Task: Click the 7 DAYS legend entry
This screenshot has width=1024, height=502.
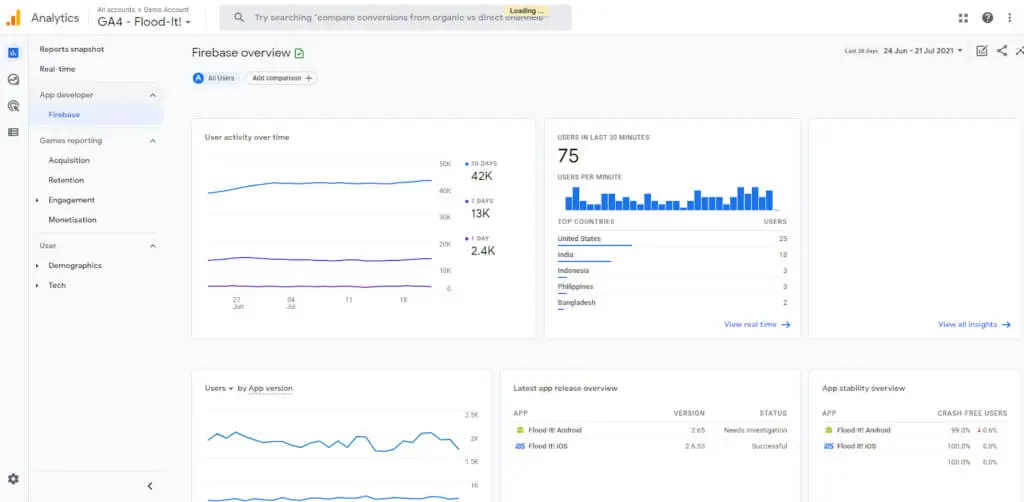Action: [479, 201]
